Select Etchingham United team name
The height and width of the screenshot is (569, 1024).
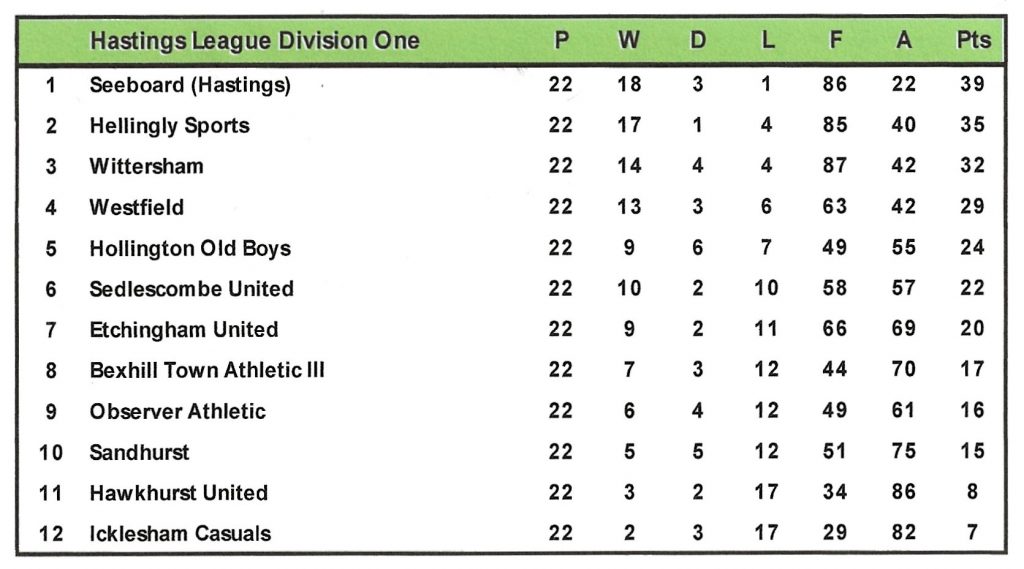[x=184, y=330]
